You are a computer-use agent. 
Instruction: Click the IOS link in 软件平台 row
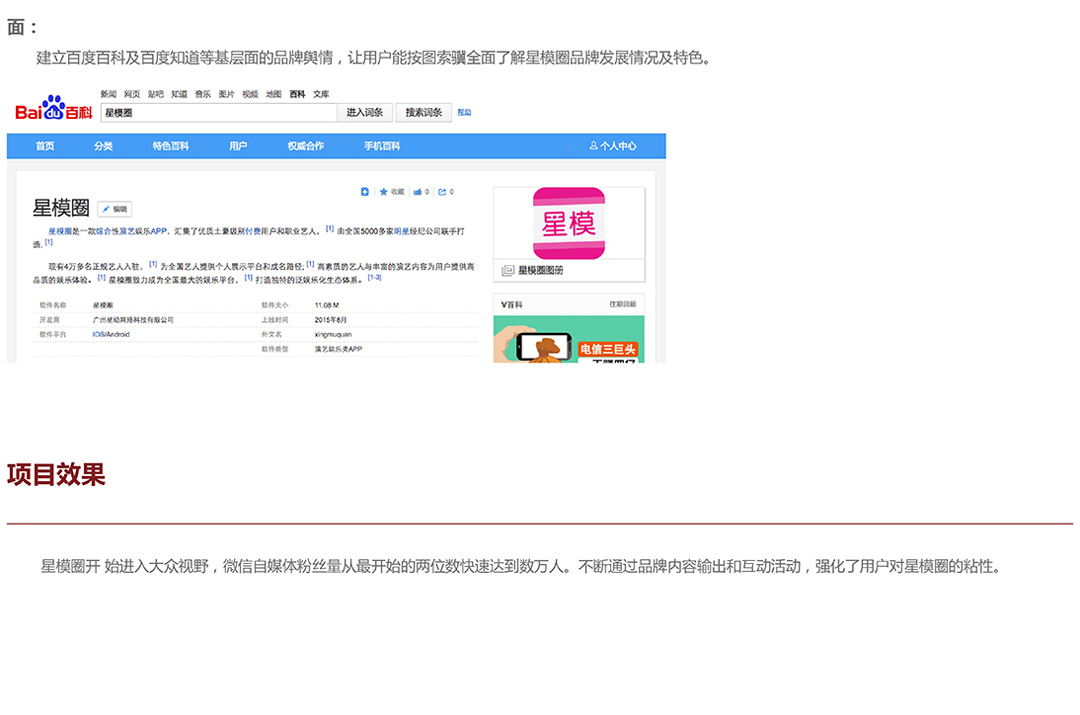(98, 335)
